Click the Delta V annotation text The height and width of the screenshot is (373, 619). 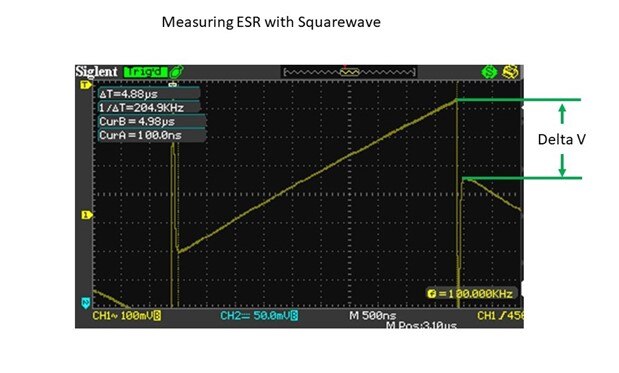click(x=561, y=139)
